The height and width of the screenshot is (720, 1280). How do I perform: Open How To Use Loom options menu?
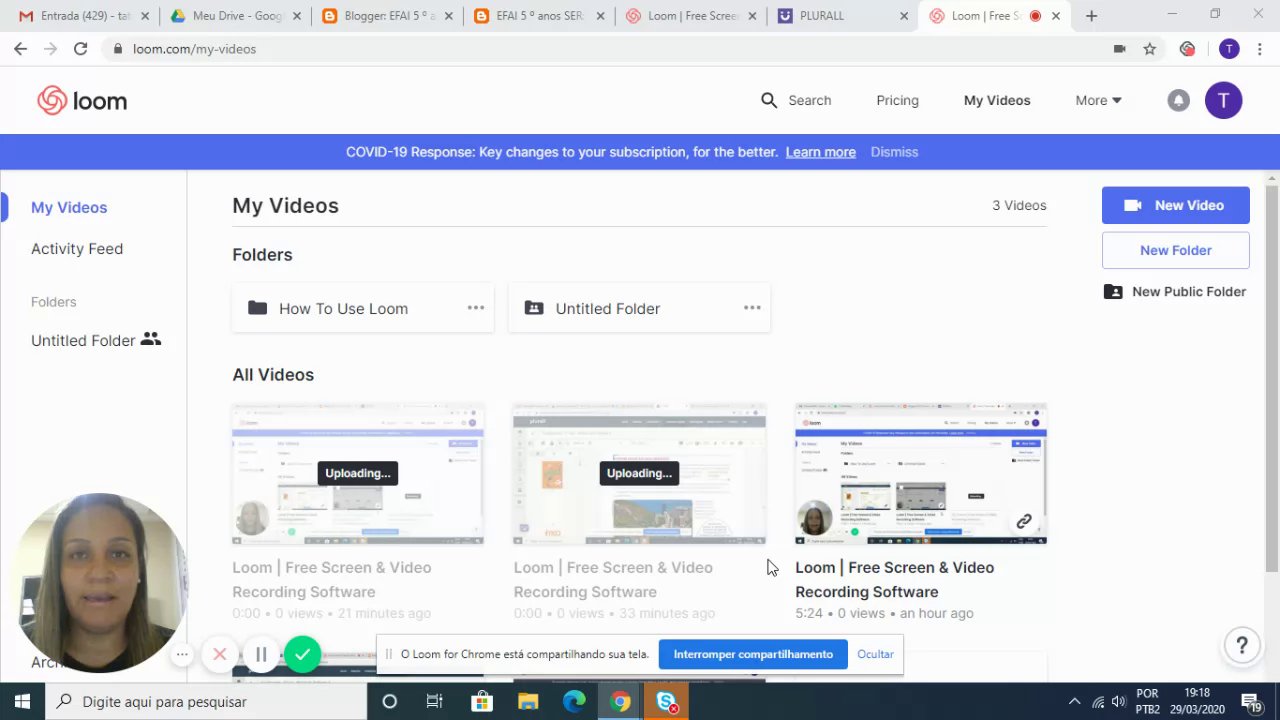(x=476, y=308)
